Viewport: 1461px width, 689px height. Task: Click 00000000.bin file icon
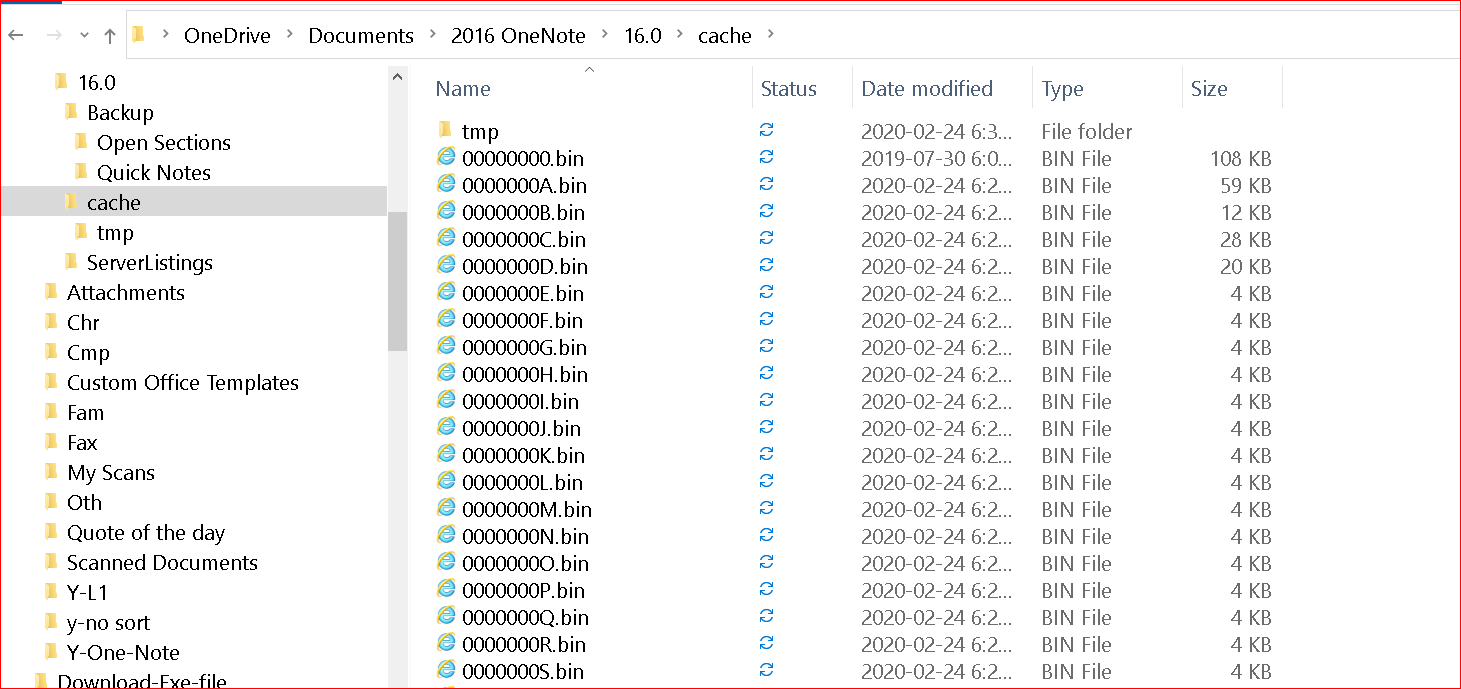(x=446, y=157)
